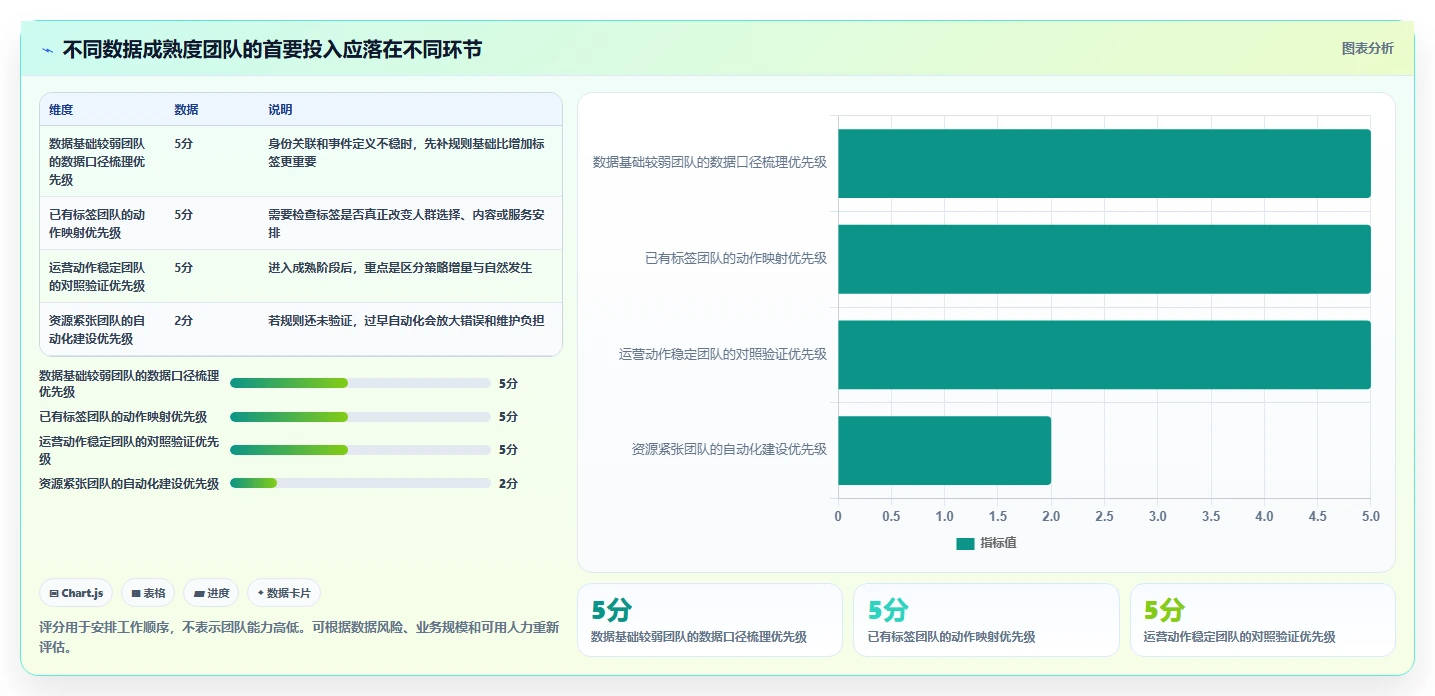Click the 表格 tag pill
The width and height of the screenshot is (1435, 696).
148,593
